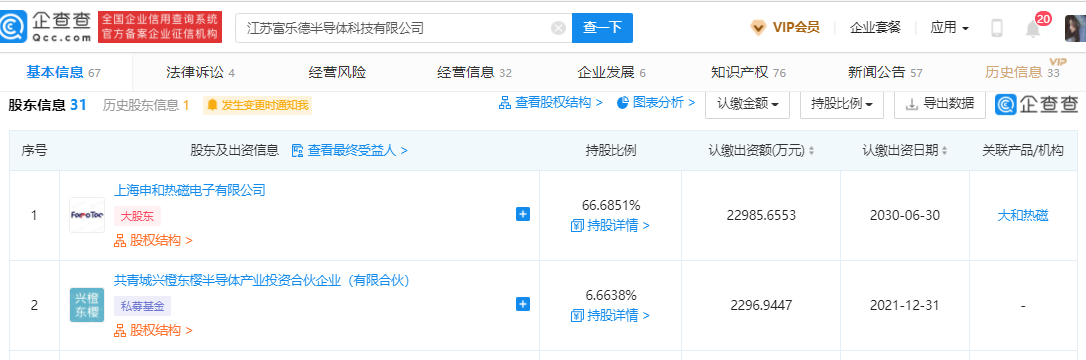This screenshot has width=1086, height=360.
Task: Open 大和热磁 related product link
Action: [x=1022, y=215]
